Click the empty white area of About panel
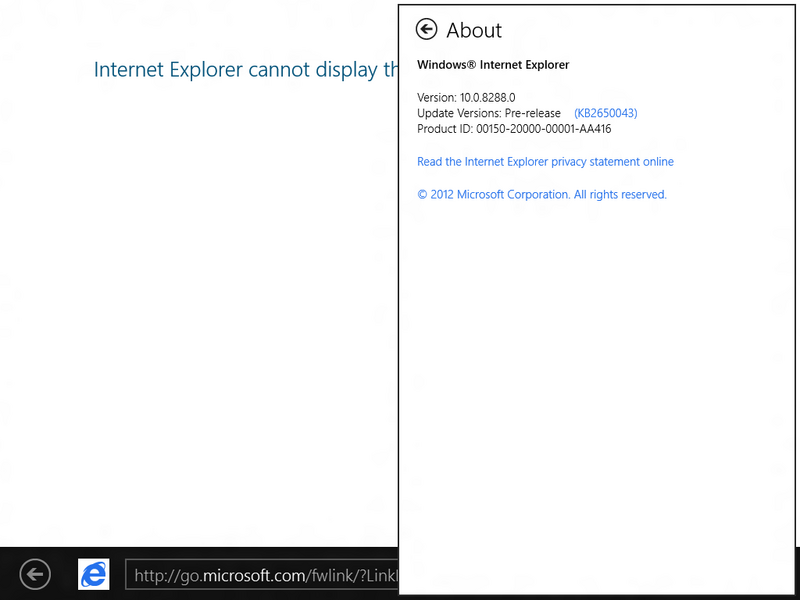The image size is (800, 600). pyautogui.click(x=597, y=383)
